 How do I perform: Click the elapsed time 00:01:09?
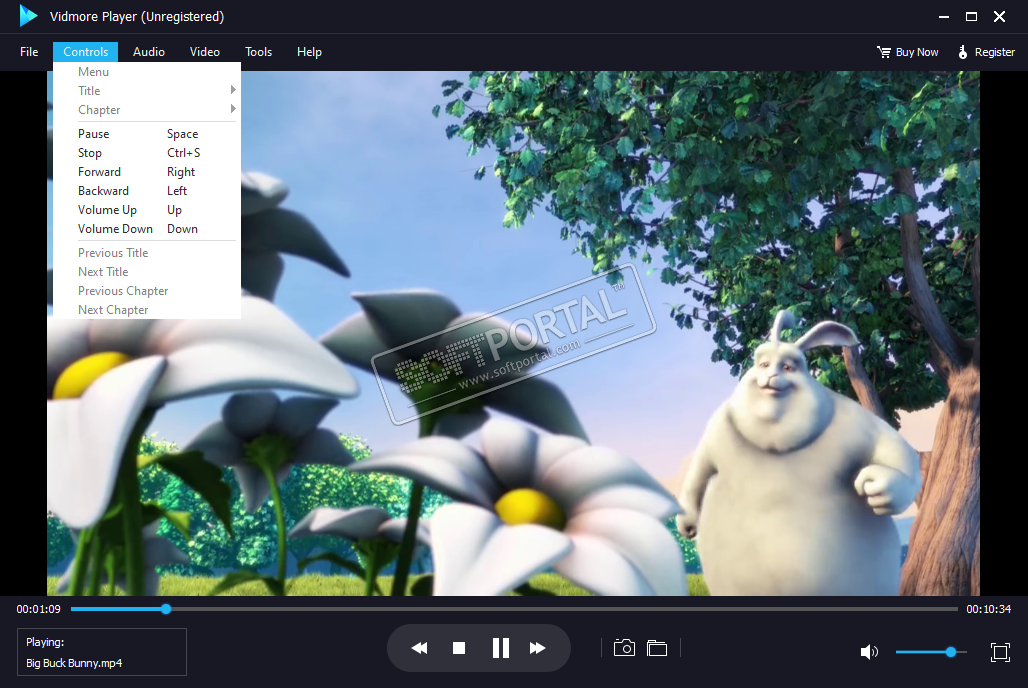pyautogui.click(x=39, y=609)
